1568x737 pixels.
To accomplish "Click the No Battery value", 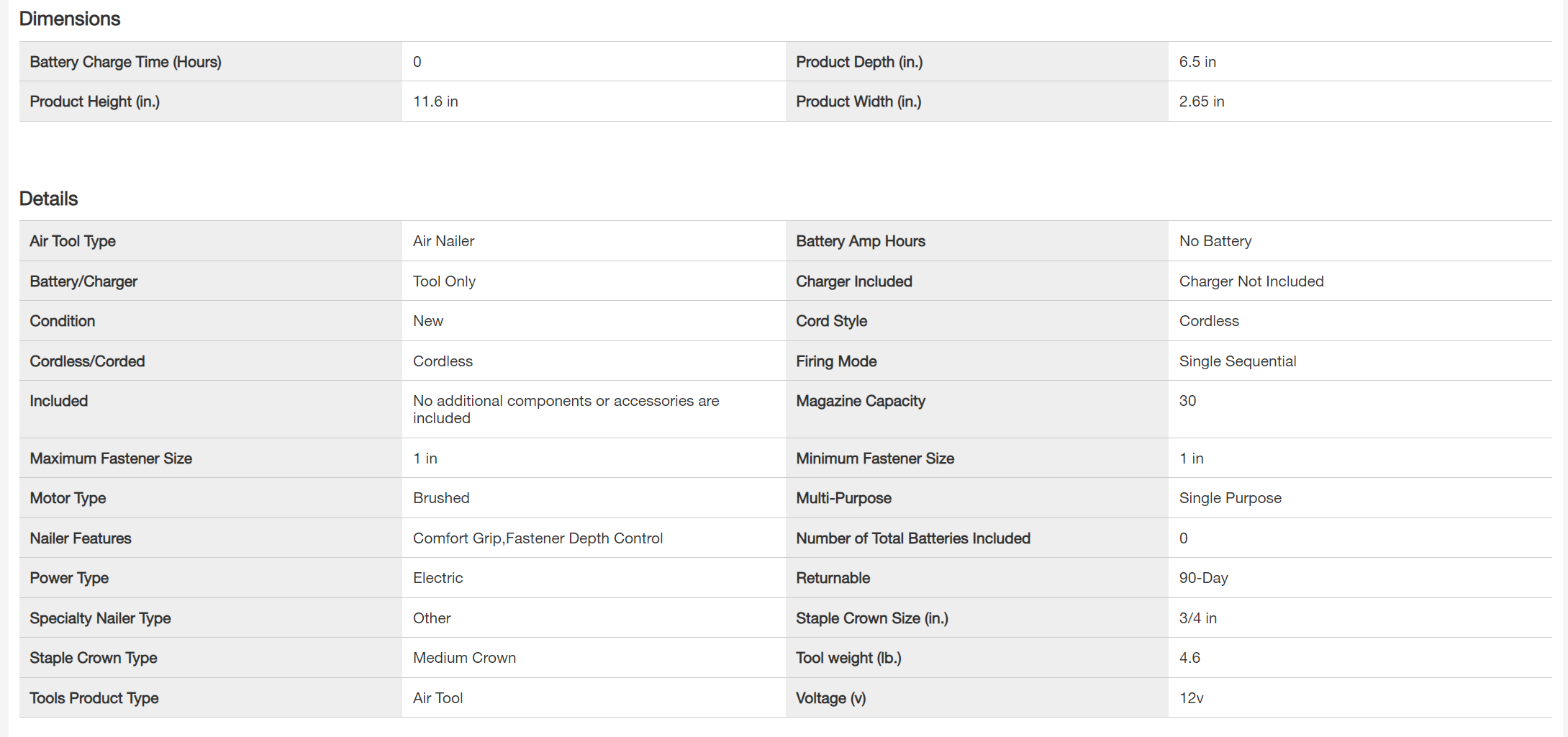I will [x=1215, y=241].
